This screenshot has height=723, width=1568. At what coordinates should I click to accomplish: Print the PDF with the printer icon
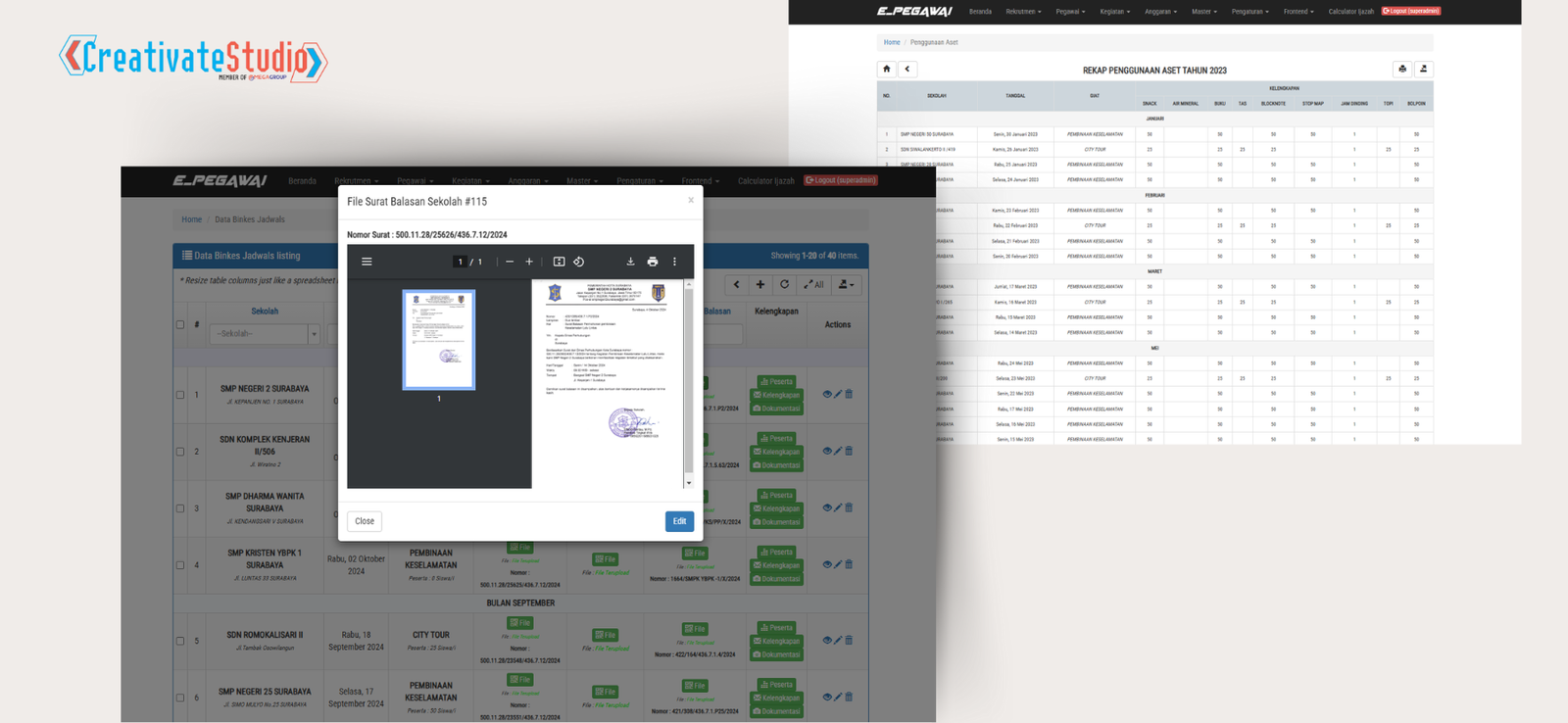click(x=653, y=262)
